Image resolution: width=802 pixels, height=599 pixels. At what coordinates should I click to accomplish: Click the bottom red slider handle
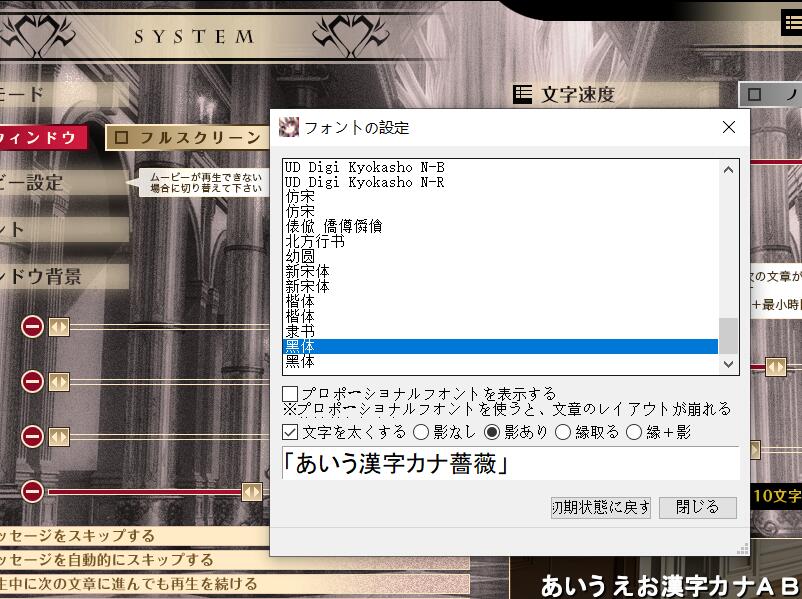tap(252, 490)
